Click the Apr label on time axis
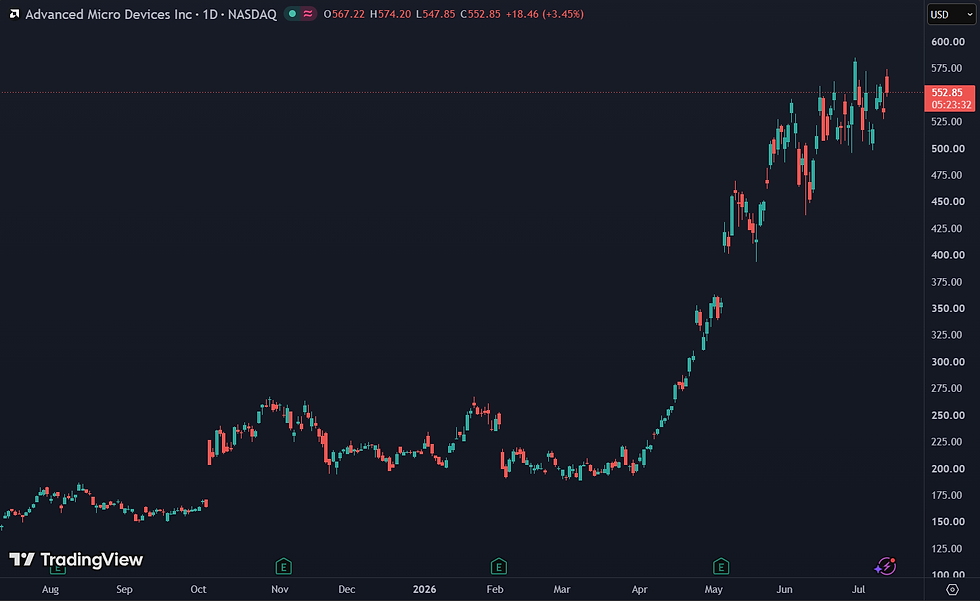 tap(639, 589)
